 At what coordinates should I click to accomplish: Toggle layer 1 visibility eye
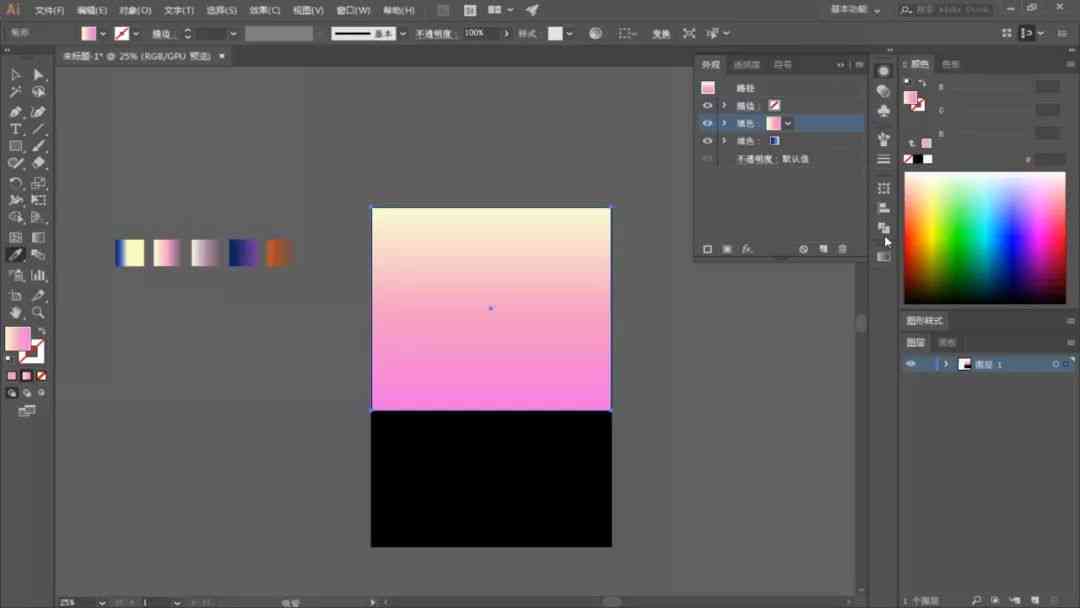[911, 364]
